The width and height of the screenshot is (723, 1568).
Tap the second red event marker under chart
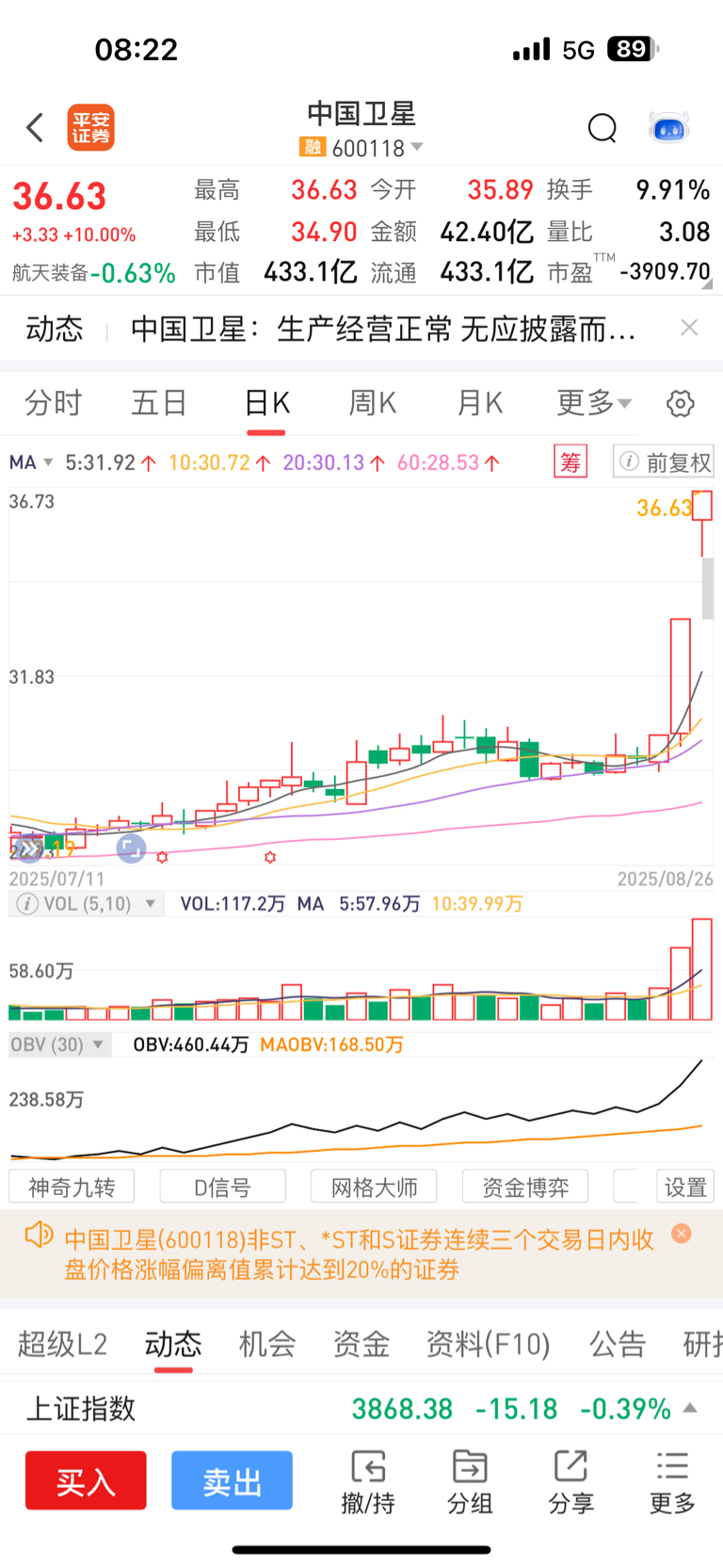coord(270,857)
